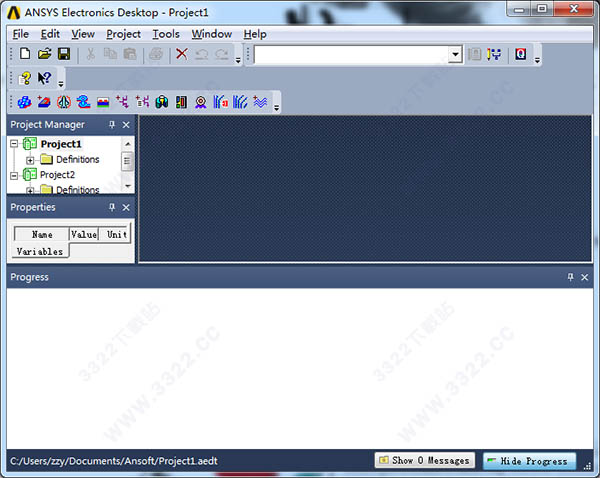600x478 pixels.
Task: Click the Project Manager scrollbar up arrow
Action: [128, 144]
